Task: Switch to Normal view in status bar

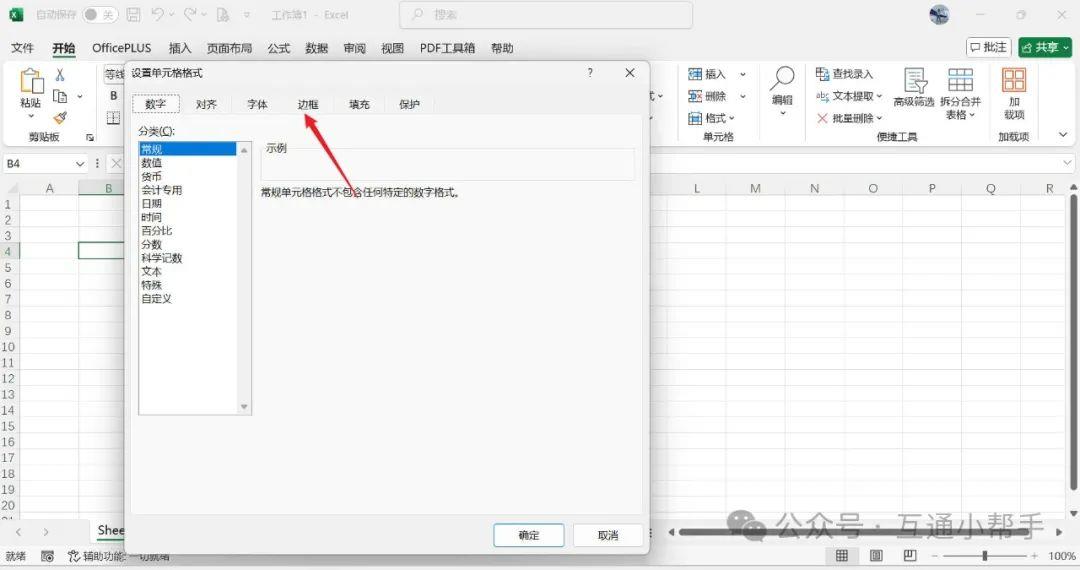Action: (x=842, y=556)
